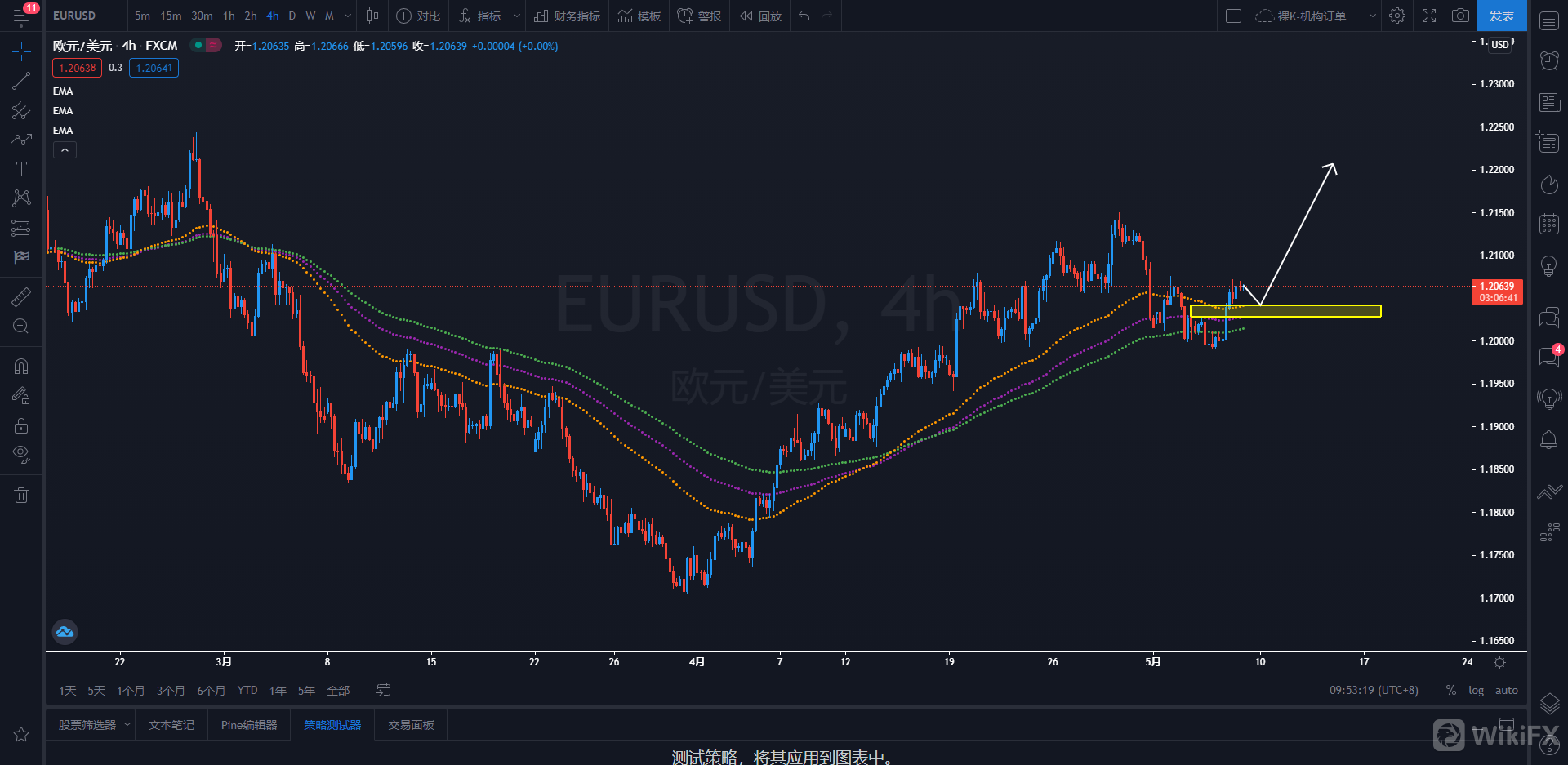Enable auto scale on price axis
Image resolution: width=1568 pixels, height=765 pixels.
point(1506,690)
